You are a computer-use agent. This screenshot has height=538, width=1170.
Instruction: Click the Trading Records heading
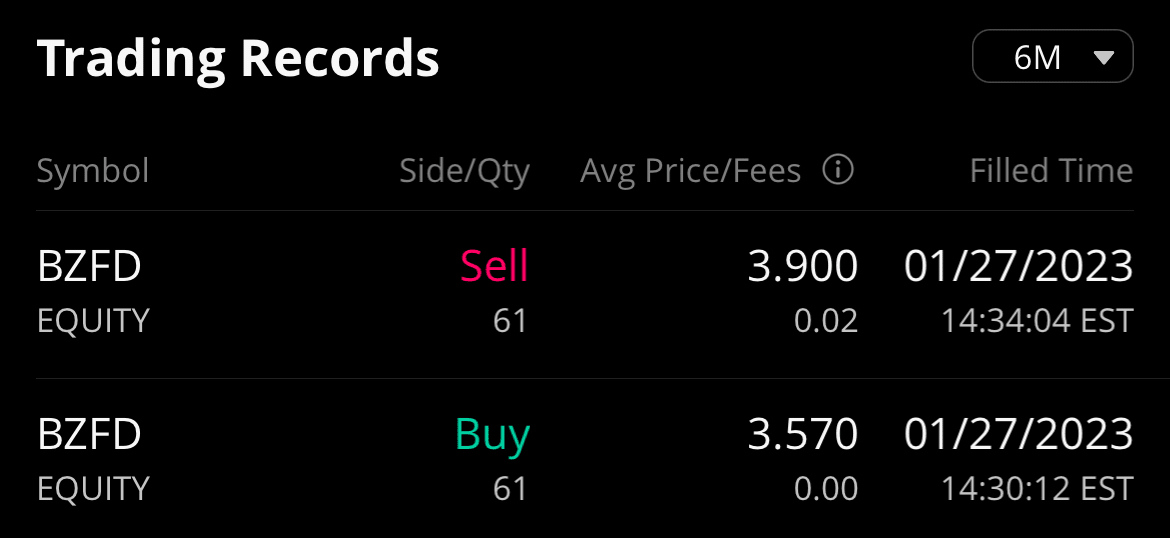point(238,58)
